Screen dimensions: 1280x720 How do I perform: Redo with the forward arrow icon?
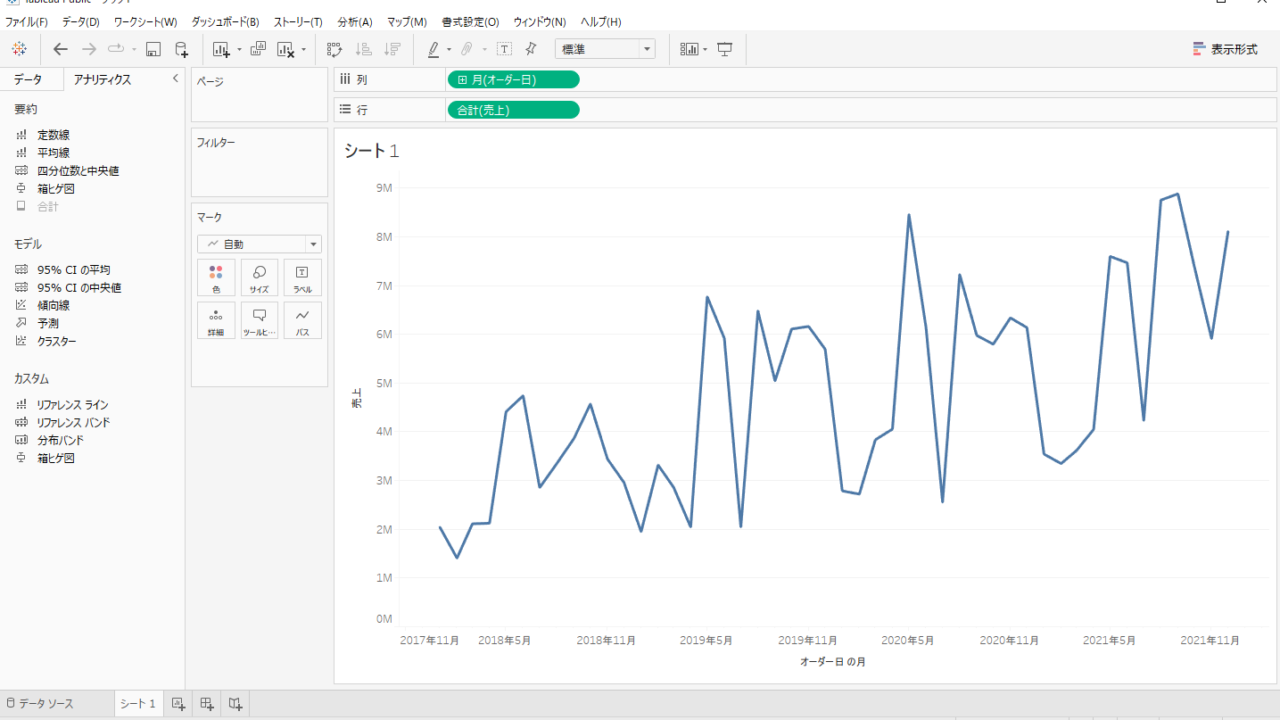[89, 49]
